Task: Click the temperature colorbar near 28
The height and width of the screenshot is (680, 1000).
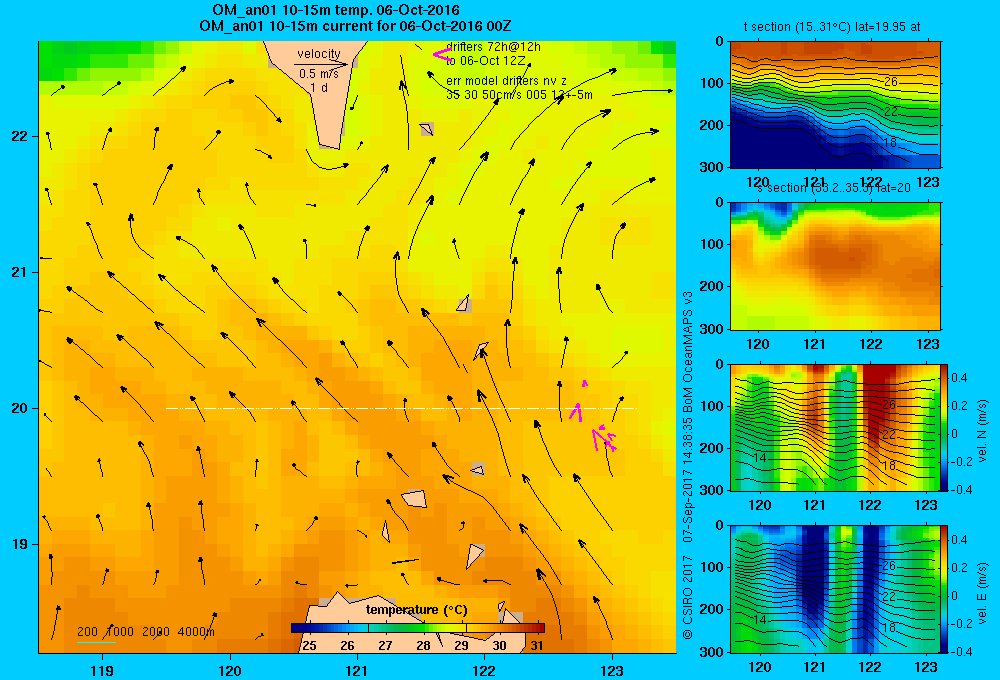Action: (423, 628)
